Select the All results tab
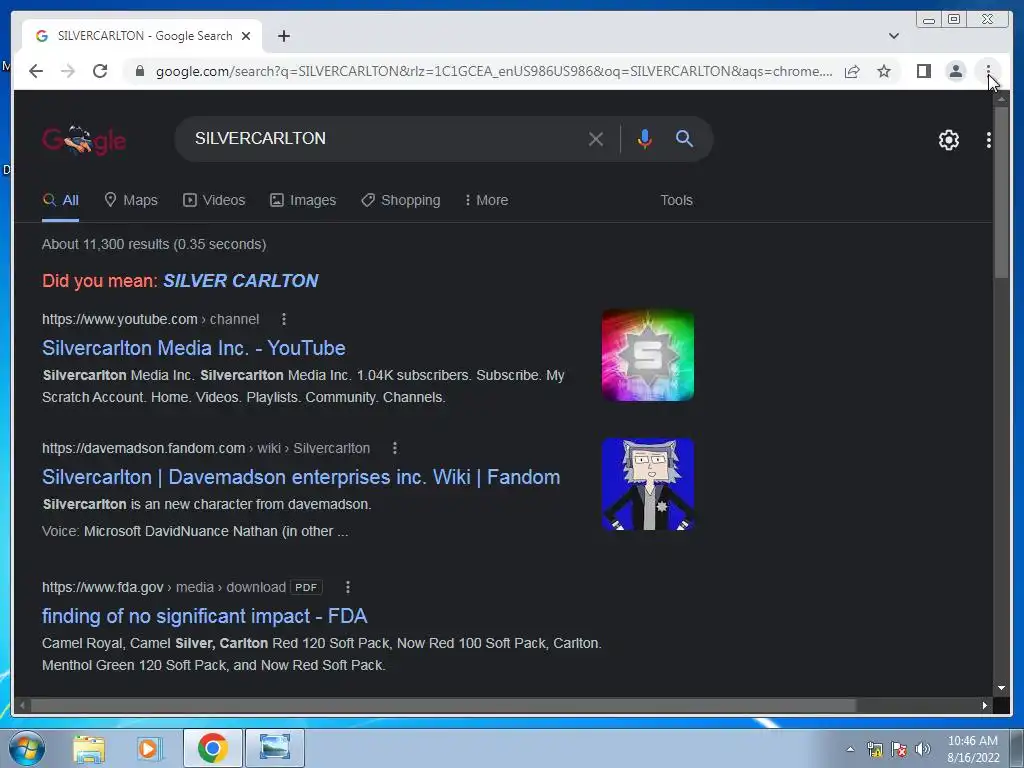This screenshot has width=1024, height=768. point(61,200)
